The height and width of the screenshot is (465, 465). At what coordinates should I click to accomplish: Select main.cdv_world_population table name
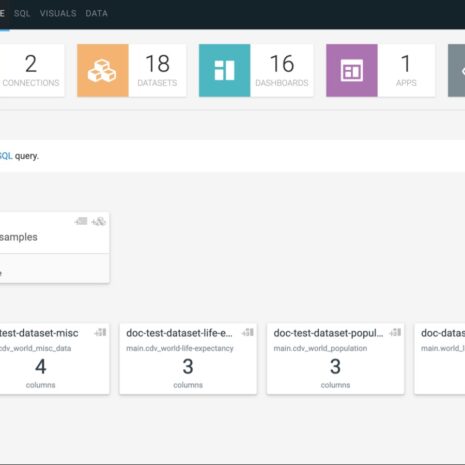[x=320, y=348]
